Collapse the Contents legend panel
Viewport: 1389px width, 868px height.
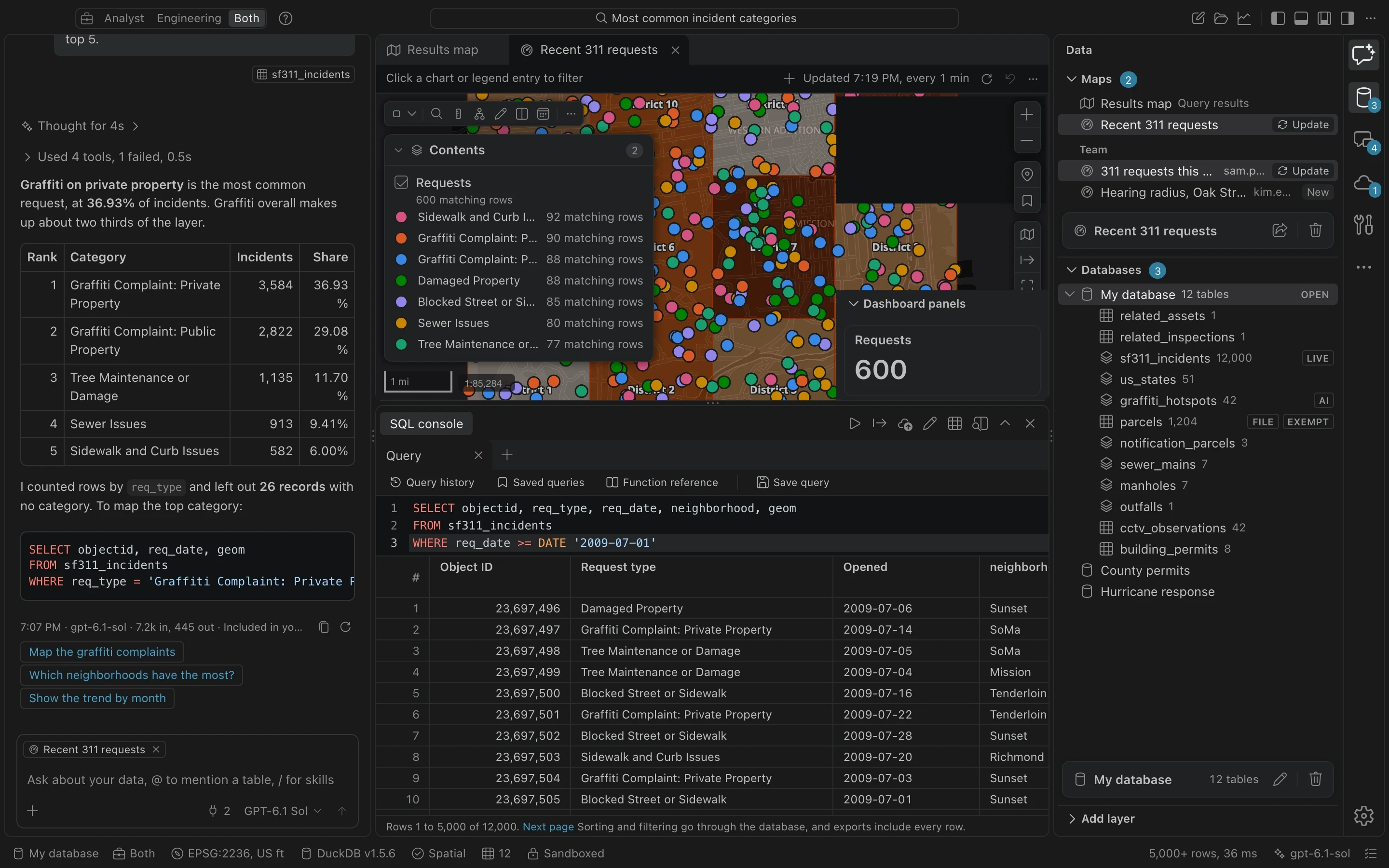398,150
